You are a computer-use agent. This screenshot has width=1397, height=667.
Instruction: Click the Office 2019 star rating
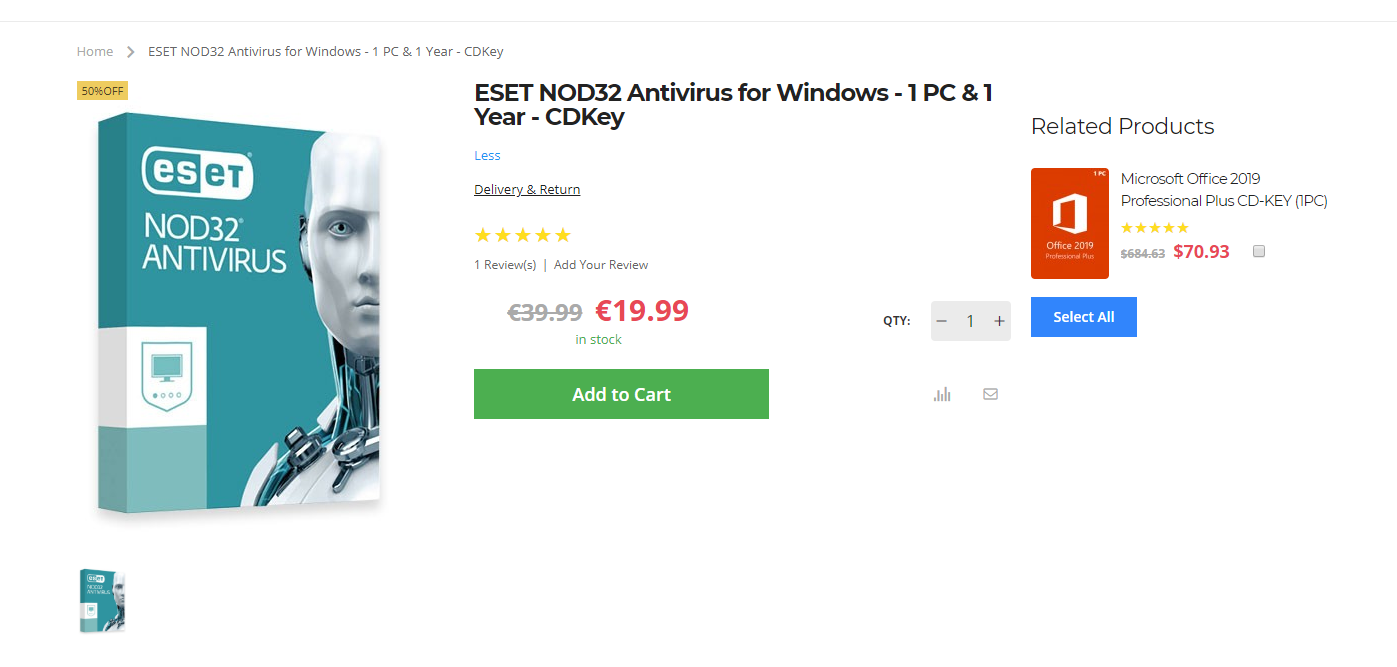click(x=1155, y=228)
